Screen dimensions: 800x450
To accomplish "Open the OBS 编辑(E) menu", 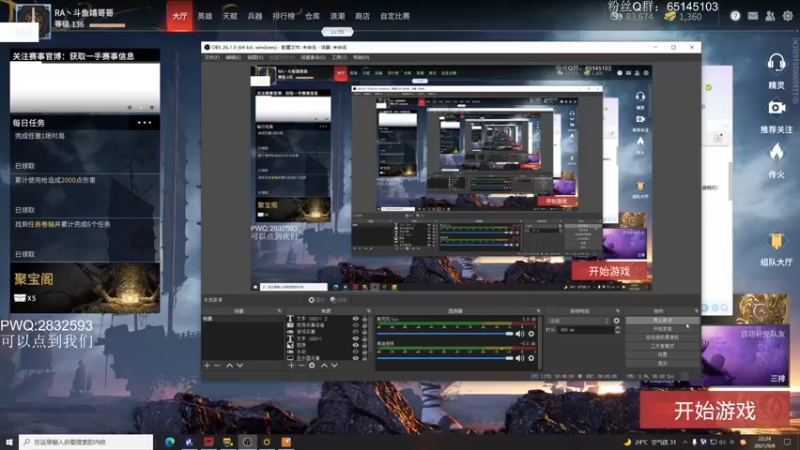I will tap(233, 58).
